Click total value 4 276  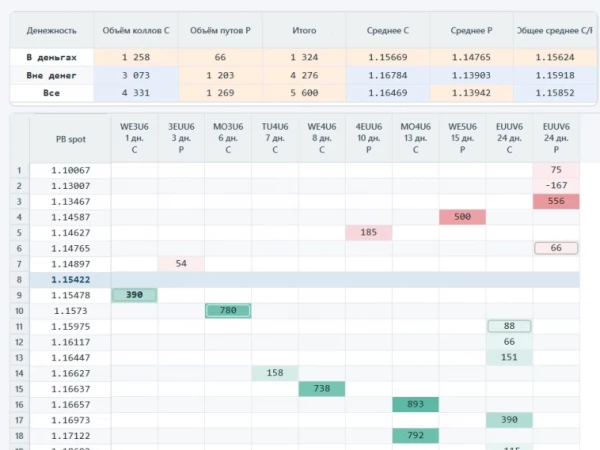point(304,75)
